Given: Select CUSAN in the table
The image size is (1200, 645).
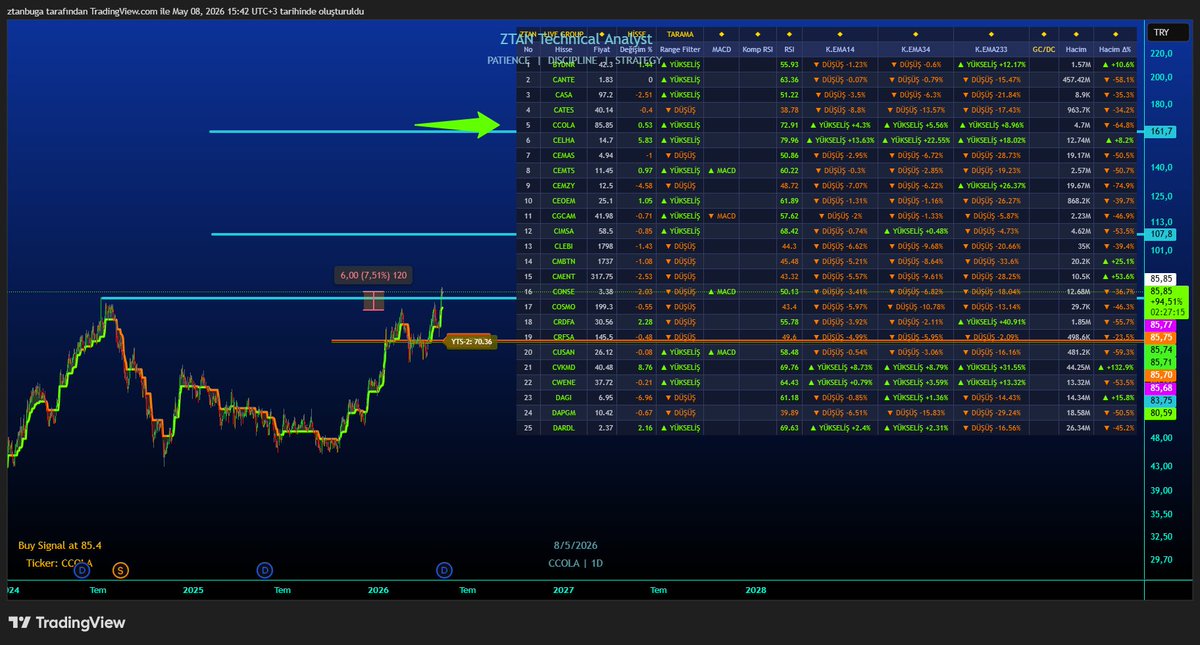Looking at the screenshot, I should pyautogui.click(x=564, y=352).
